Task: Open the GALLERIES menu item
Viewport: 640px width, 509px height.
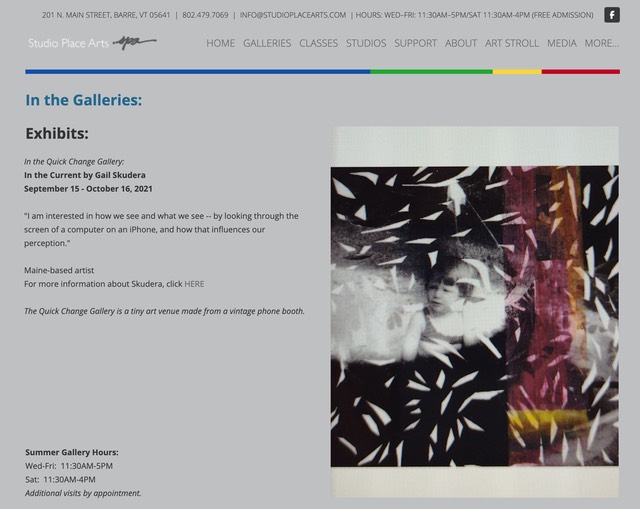Action: pos(267,43)
